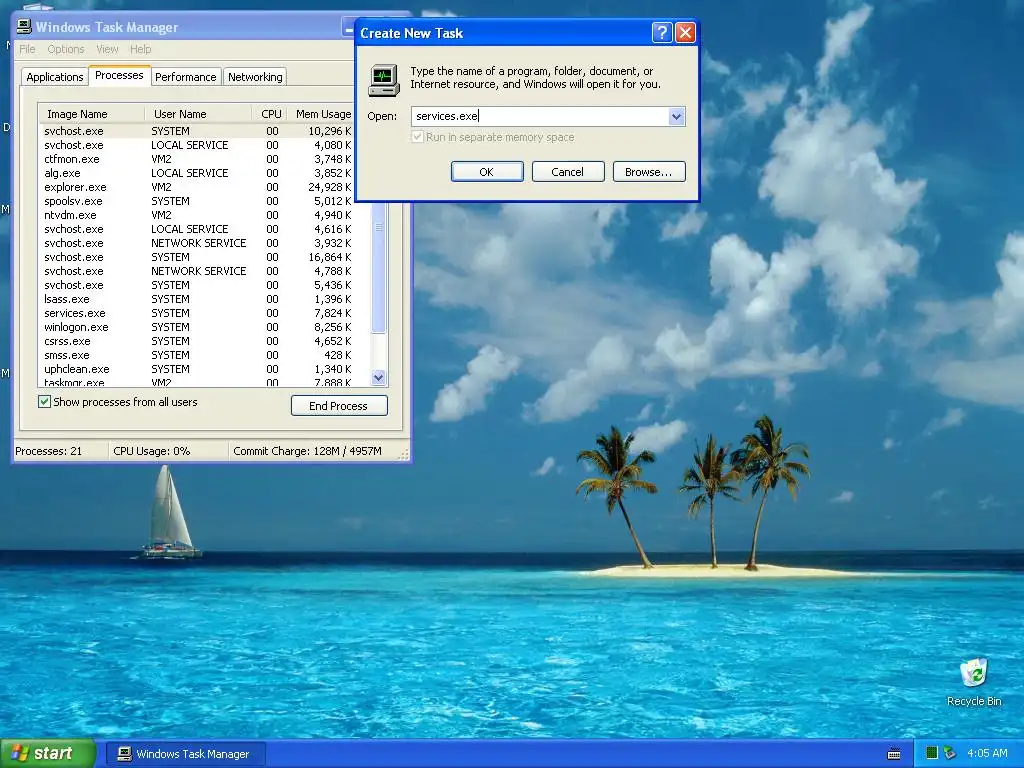1024x768 pixels.
Task: Click Windows Task Manager taskbar button
Action: click(x=186, y=754)
